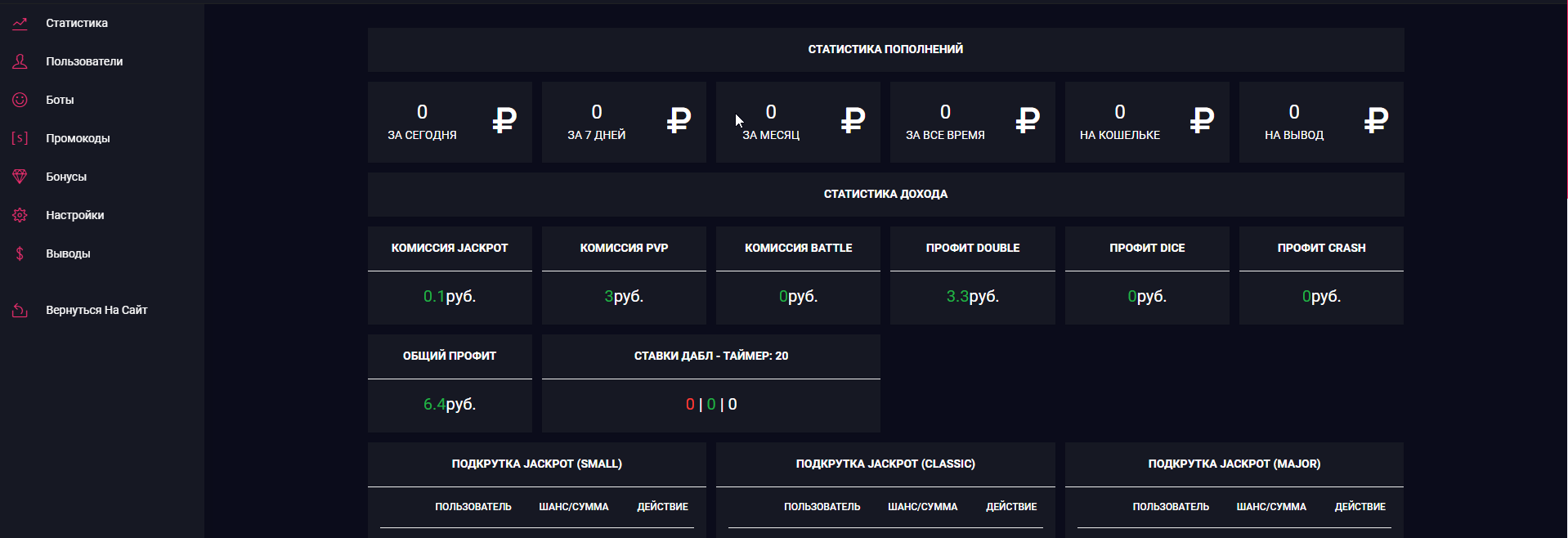Click the ruble icon in На вывод card

click(x=1376, y=121)
